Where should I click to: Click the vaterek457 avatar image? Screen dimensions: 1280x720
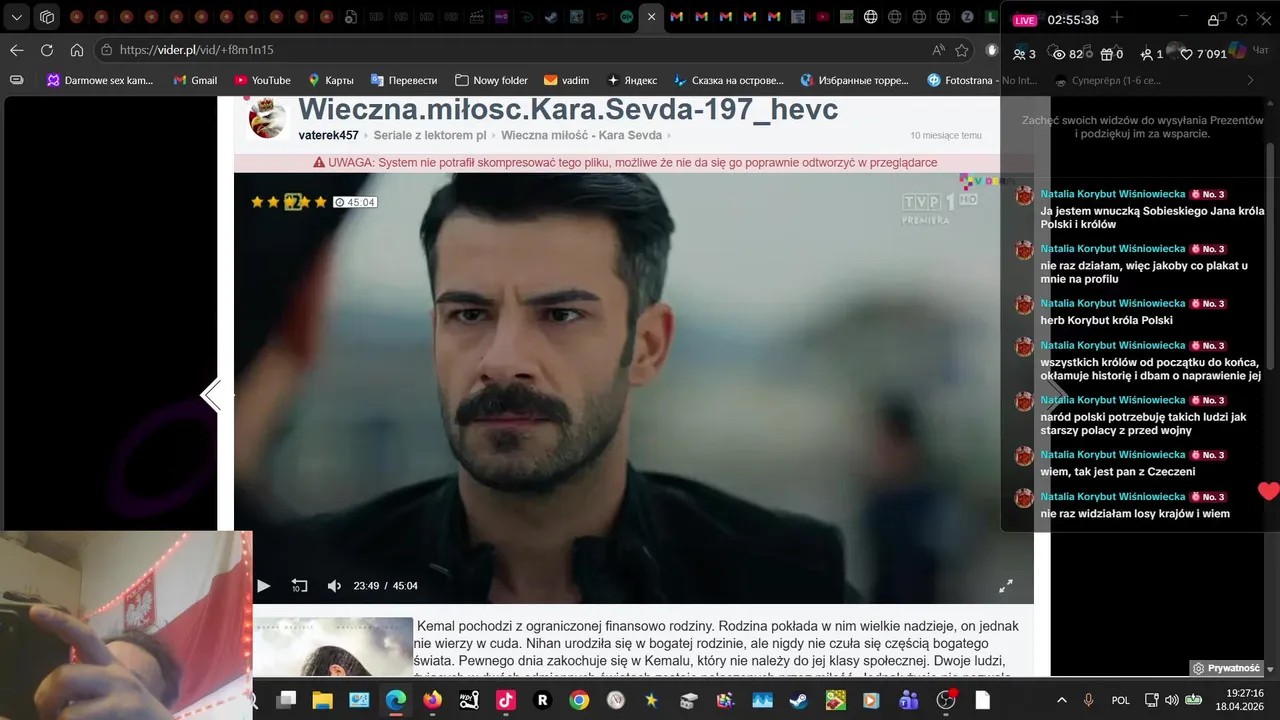[x=267, y=118]
